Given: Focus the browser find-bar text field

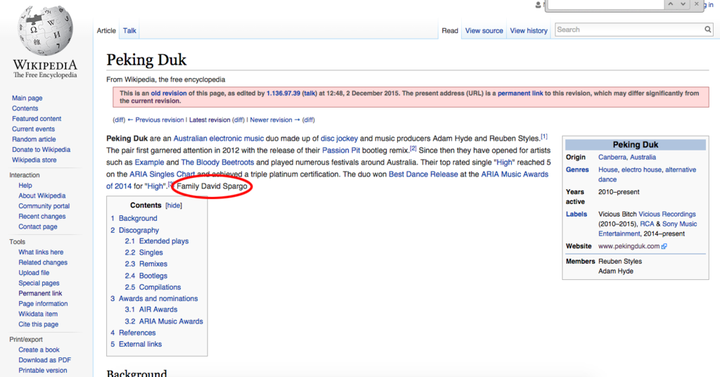Looking at the screenshot, I should click(606, 4).
